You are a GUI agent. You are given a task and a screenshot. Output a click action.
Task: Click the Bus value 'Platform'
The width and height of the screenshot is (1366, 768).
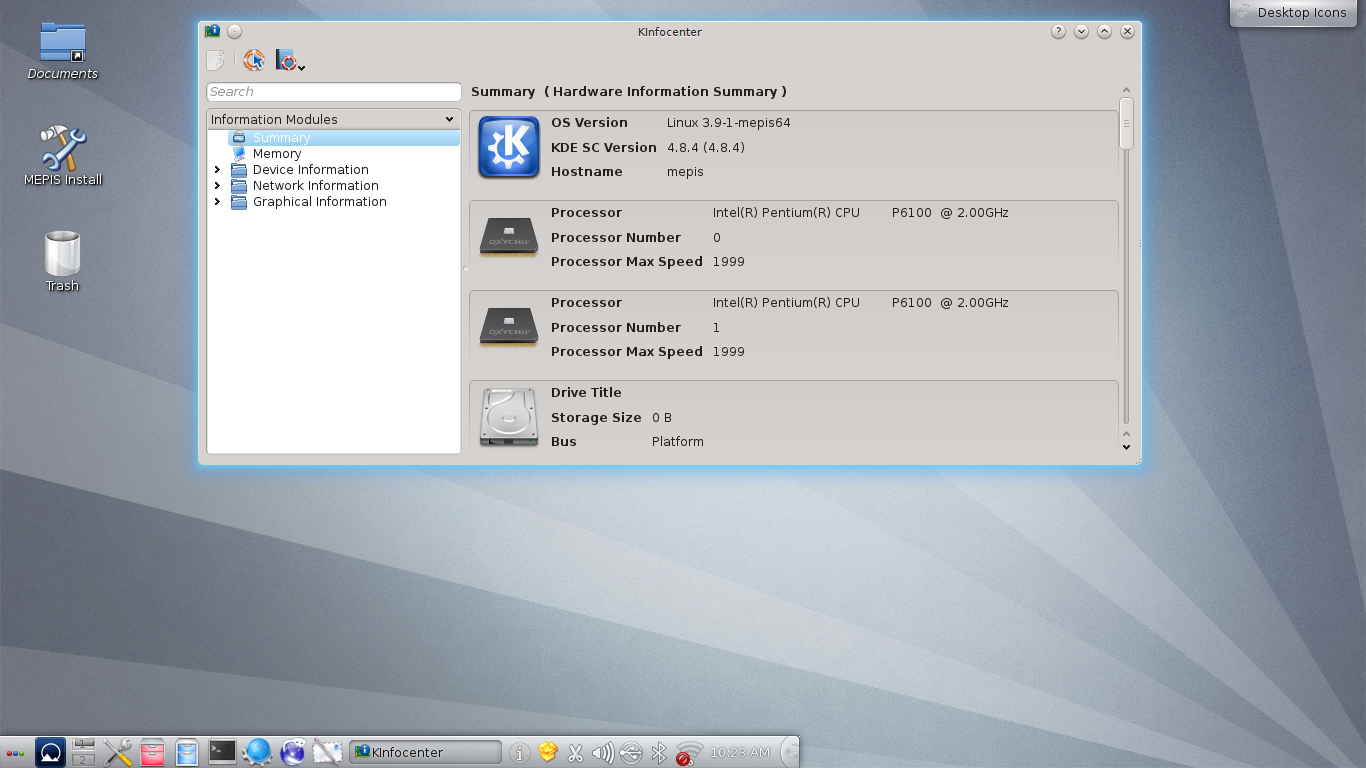pyautogui.click(x=678, y=442)
